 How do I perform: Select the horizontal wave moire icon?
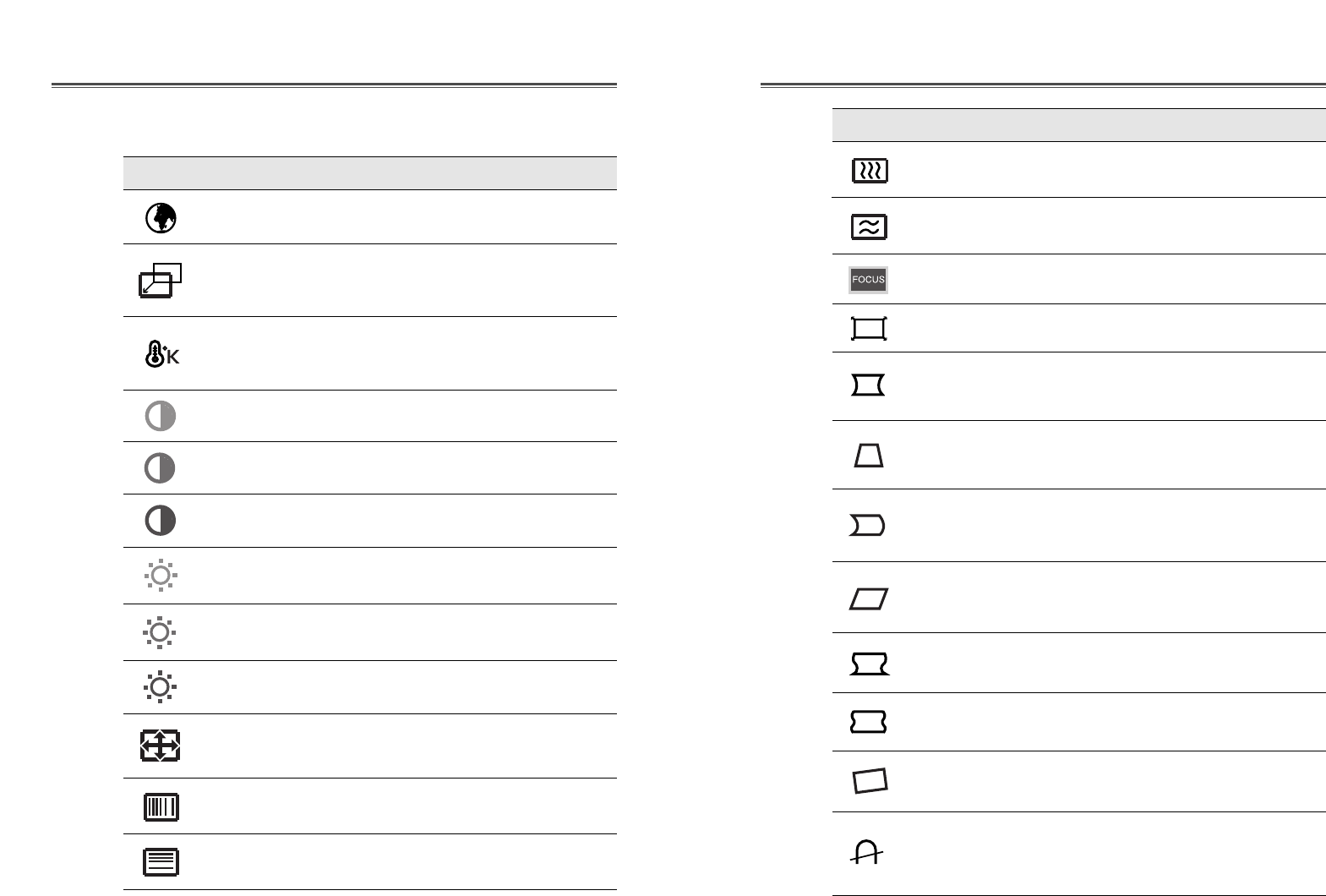coord(869,227)
